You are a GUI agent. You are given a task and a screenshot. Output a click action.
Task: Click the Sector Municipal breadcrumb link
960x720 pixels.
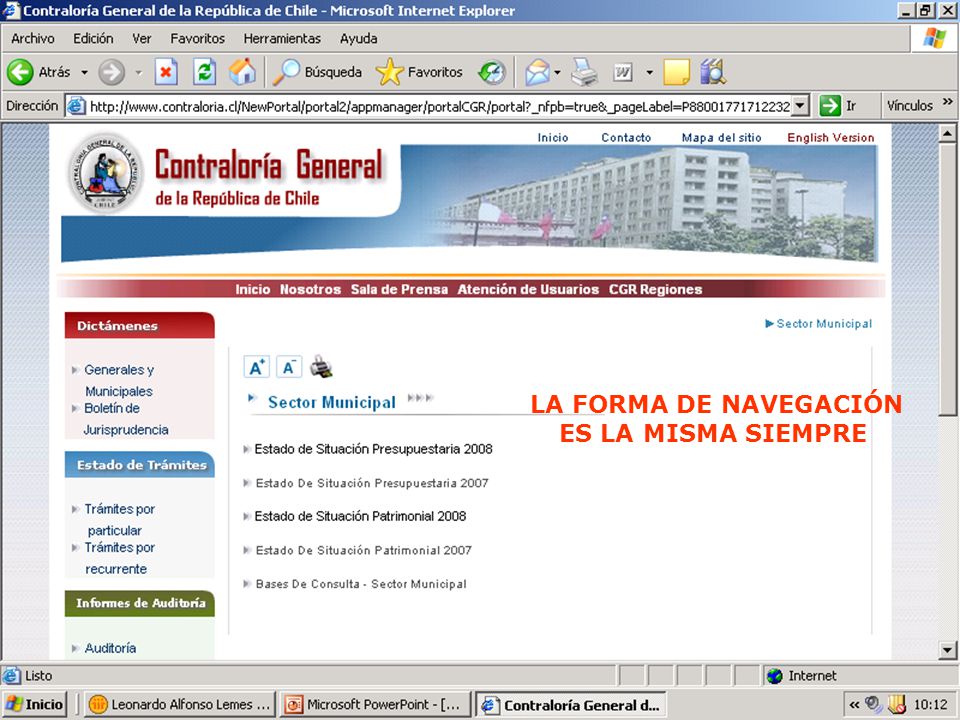(823, 323)
